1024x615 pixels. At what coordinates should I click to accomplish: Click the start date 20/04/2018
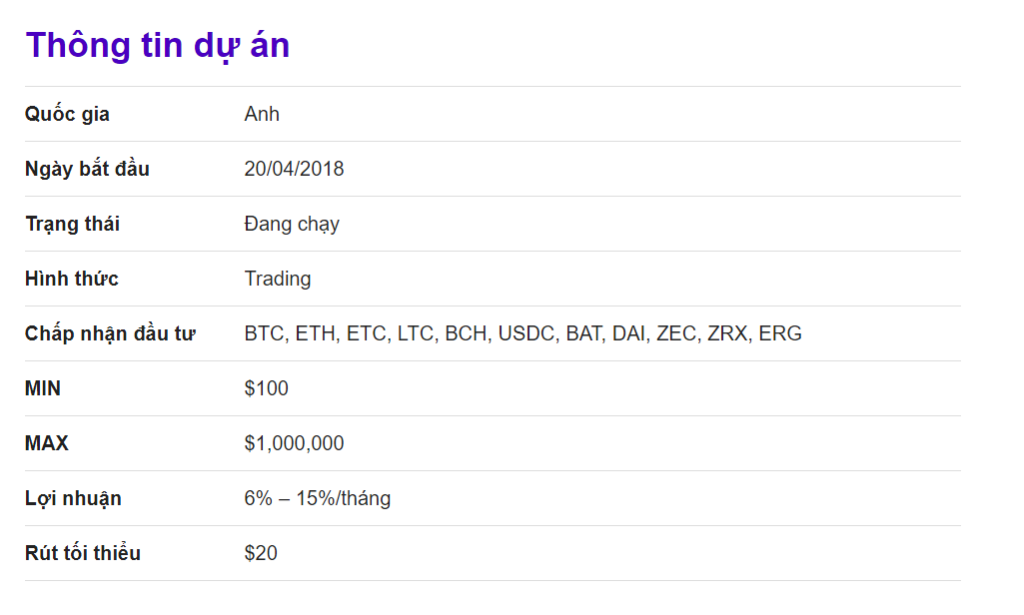tap(294, 169)
